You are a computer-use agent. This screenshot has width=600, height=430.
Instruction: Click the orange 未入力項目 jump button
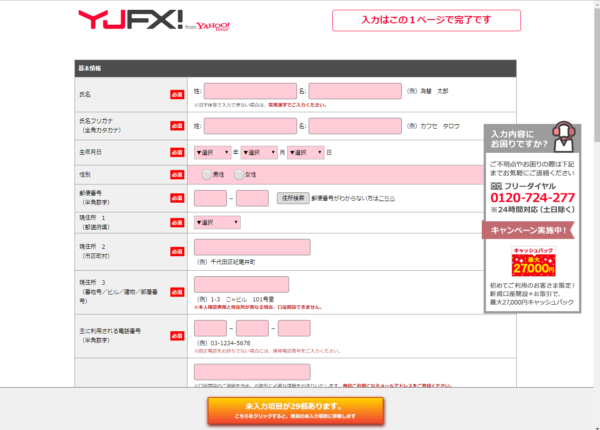point(295,410)
